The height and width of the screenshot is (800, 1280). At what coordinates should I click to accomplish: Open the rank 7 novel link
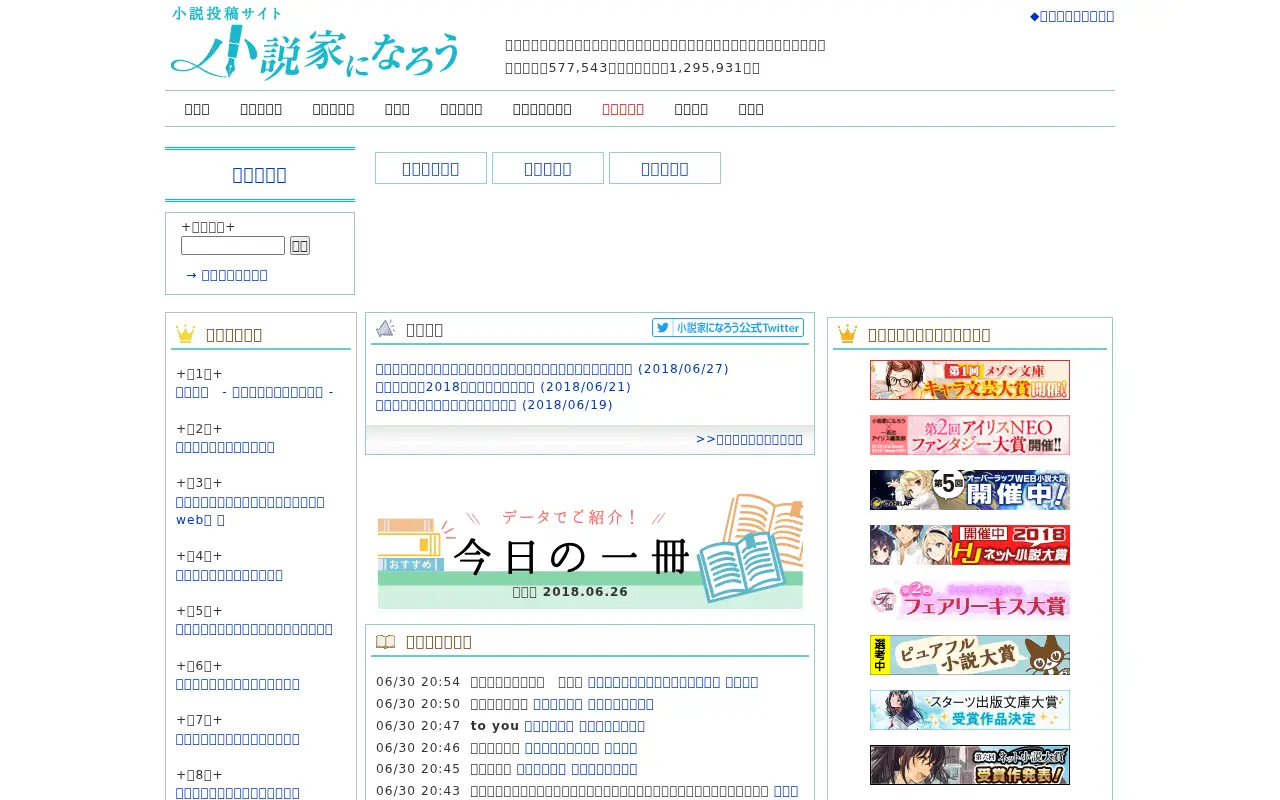point(238,739)
